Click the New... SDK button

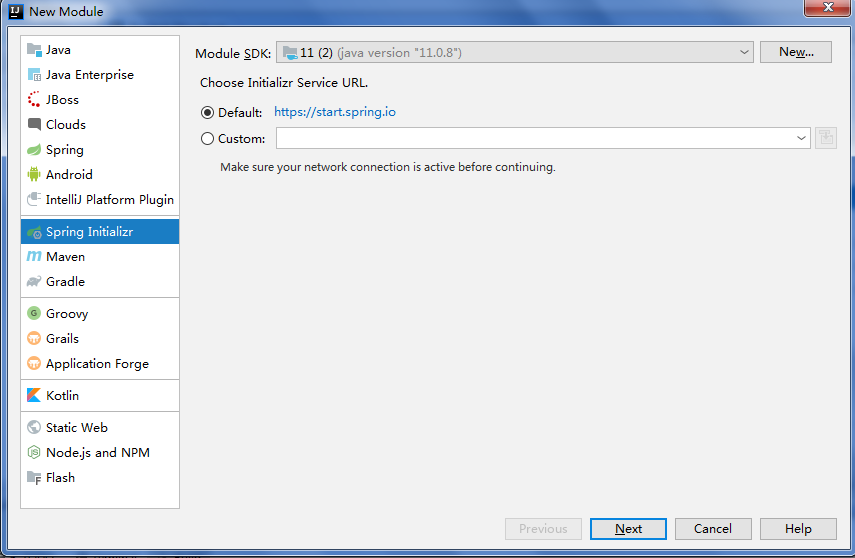pyautogui.click(x=796, y=52)
